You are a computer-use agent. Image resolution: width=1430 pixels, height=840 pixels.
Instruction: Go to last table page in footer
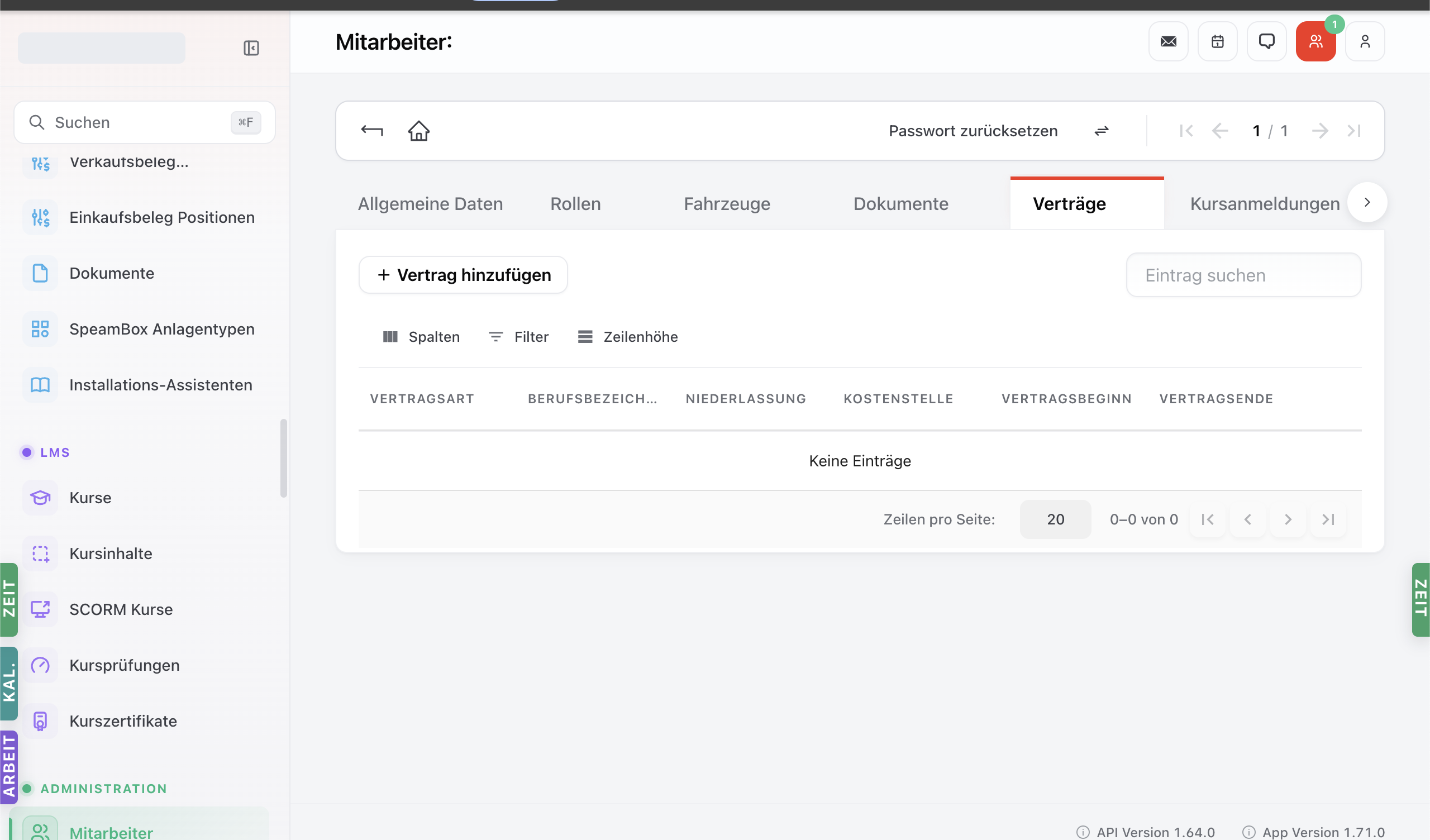point(1328,519)
